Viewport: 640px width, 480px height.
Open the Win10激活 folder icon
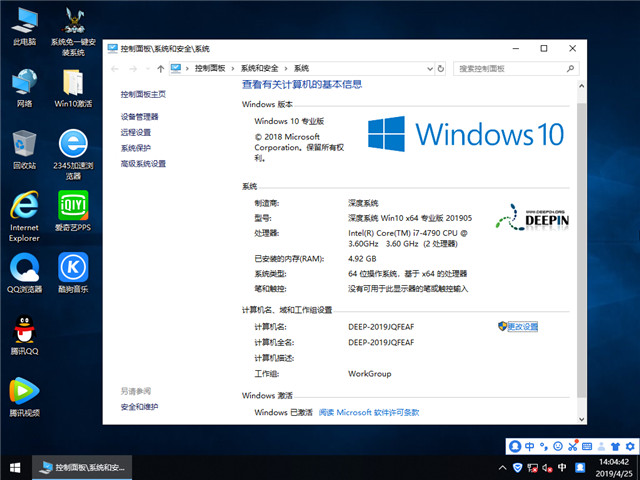(x=73, y=88)
